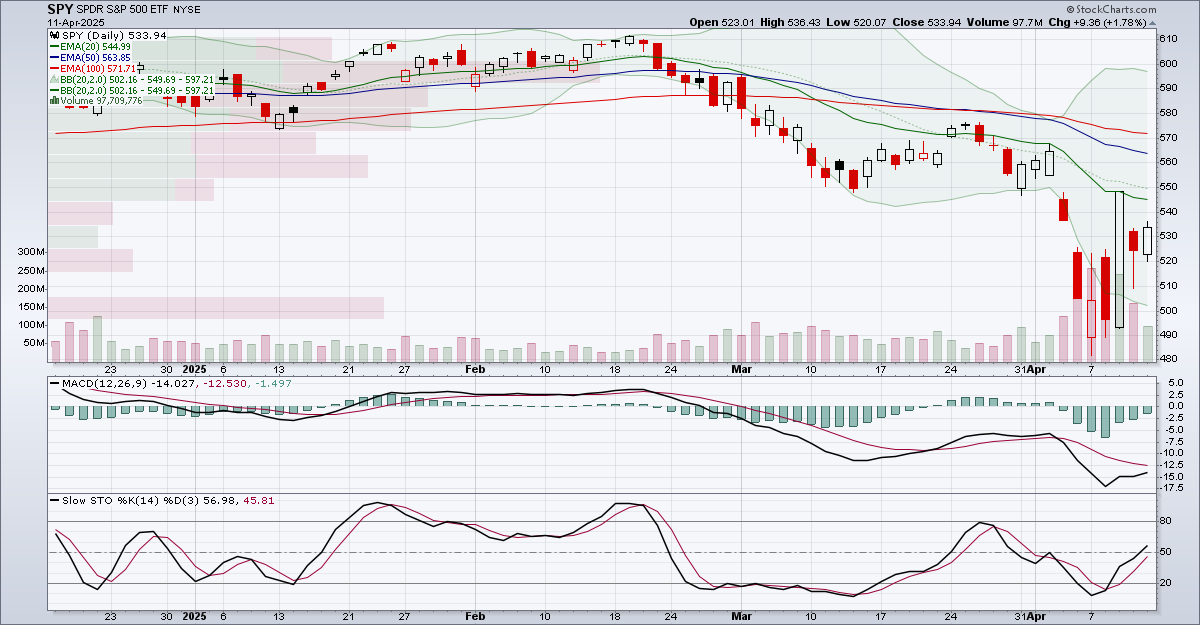Image resolution: width=1200 pixels, height=625 pixels.
Task: Click the 50M volume axis label
Action: click(35, 342)
